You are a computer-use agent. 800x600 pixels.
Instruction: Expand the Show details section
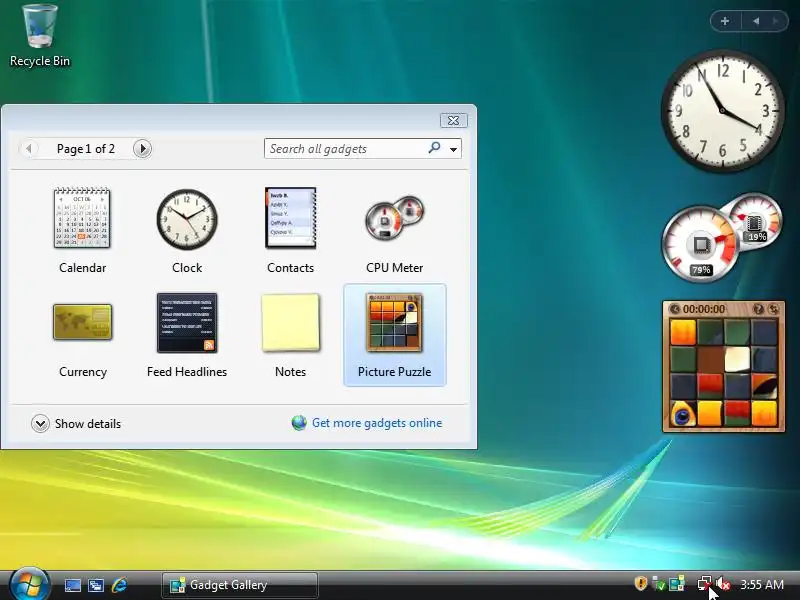(x=76, y=423)
